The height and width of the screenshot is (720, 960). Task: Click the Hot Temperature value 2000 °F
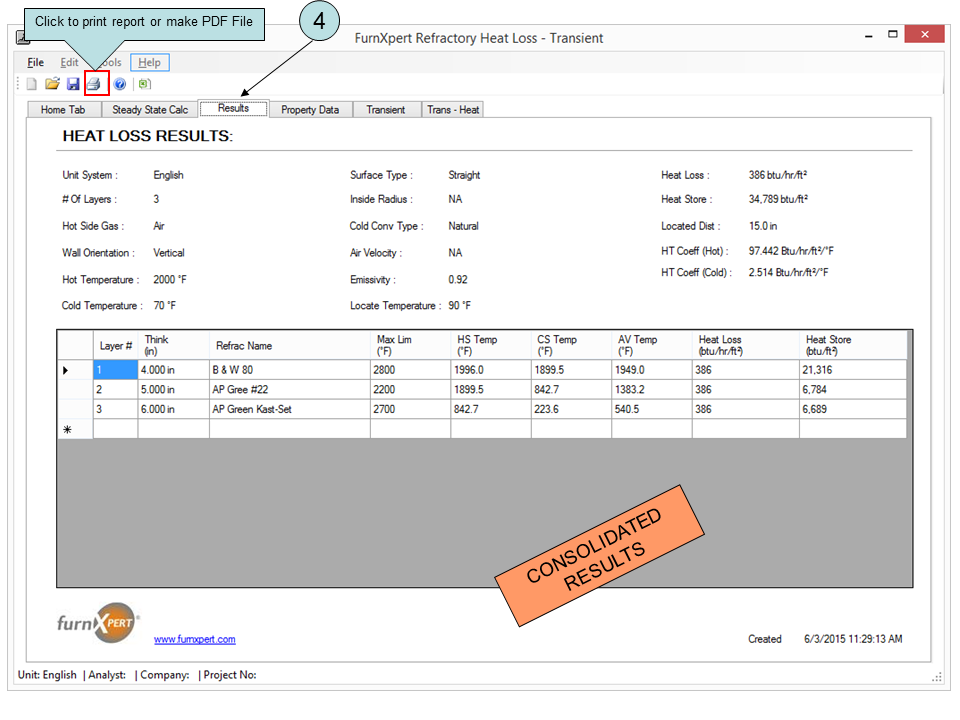coord(170,280)
